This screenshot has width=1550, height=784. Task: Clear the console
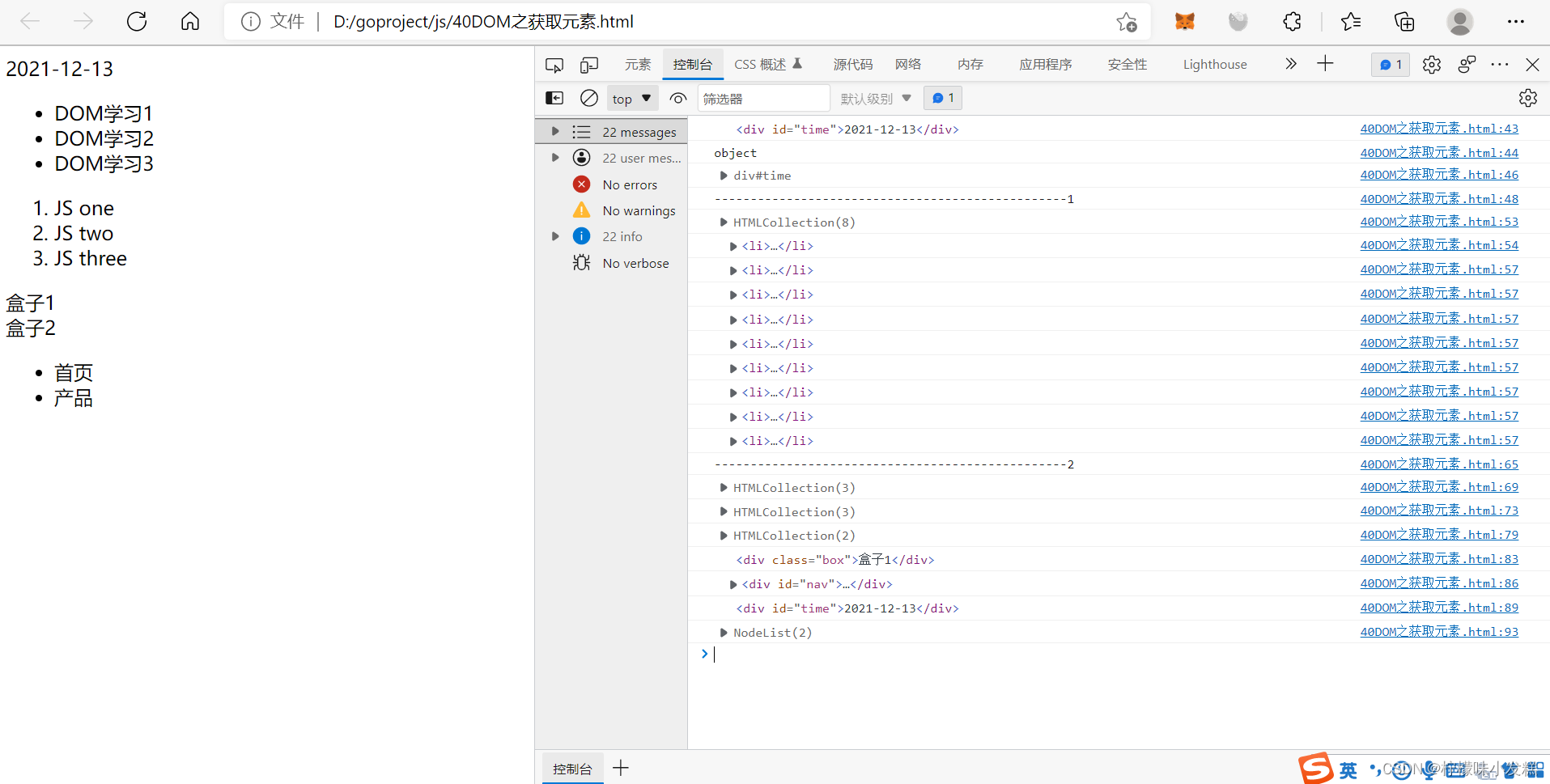(x=589, y=98)
